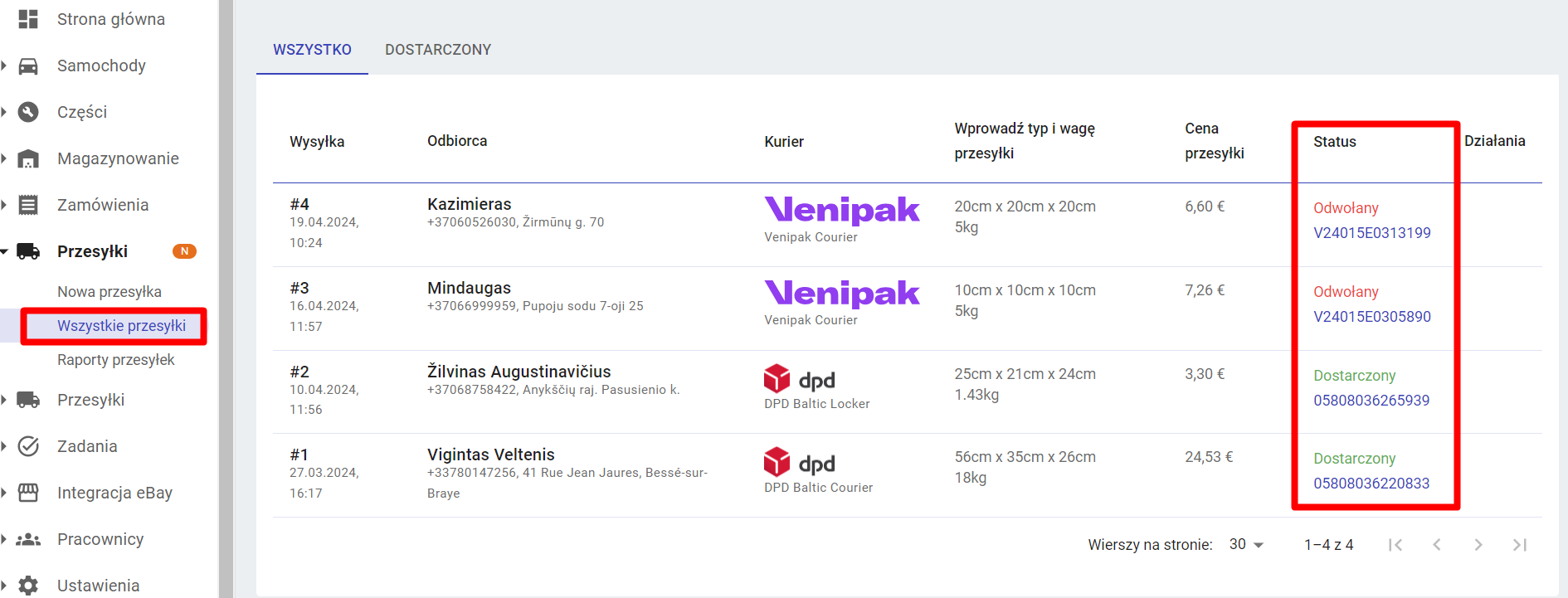Viewport: 1568px width, 598px height.
Task: Jump to last page arrow
Action: pyautogui.click(x=1520, y=545)
